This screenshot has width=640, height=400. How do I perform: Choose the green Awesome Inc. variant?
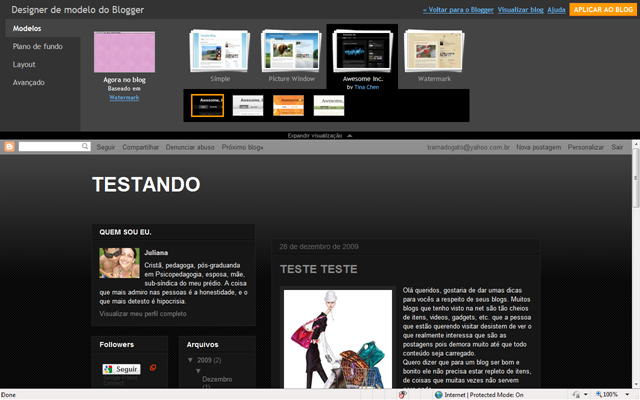tap(329, 105)
